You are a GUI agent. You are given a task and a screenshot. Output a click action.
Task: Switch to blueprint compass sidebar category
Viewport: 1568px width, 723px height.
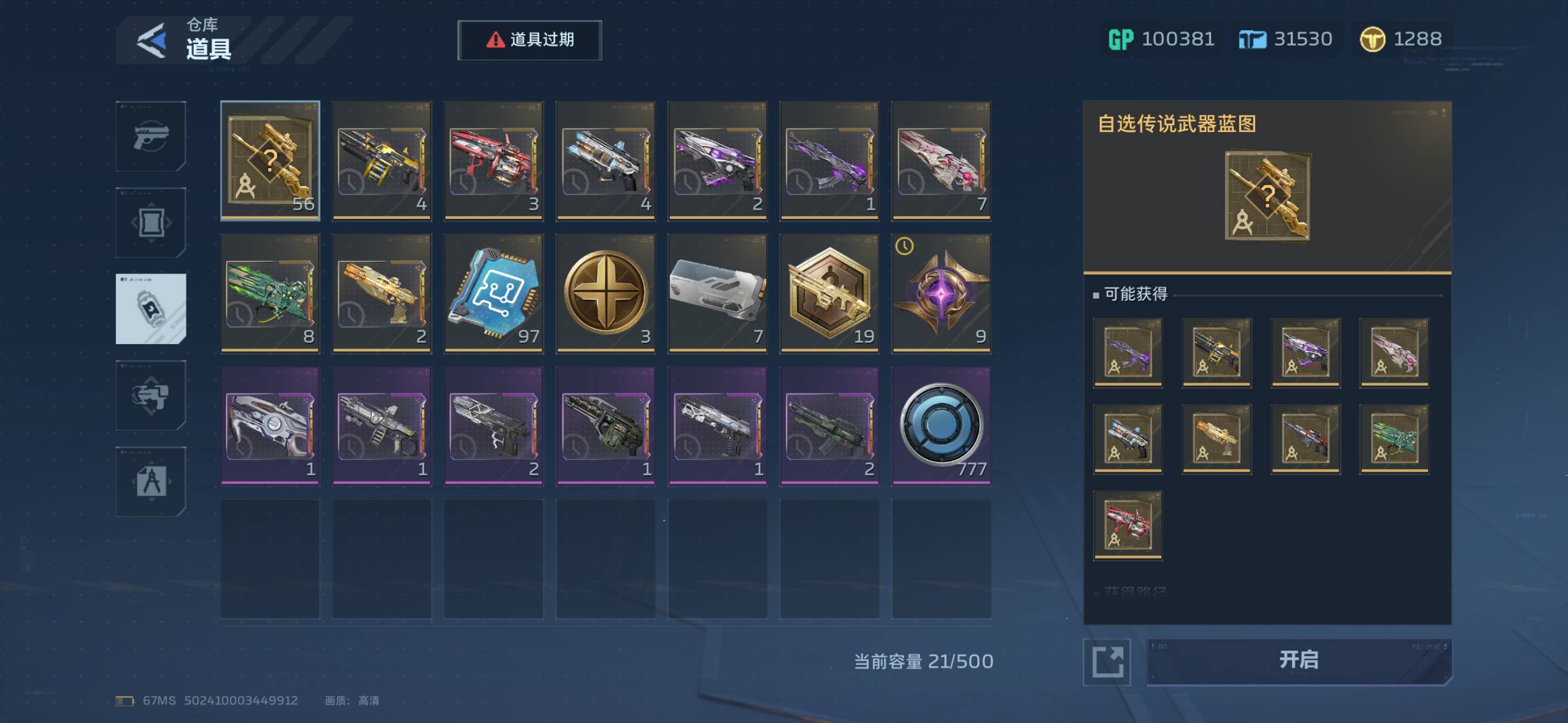click(151, 481)
